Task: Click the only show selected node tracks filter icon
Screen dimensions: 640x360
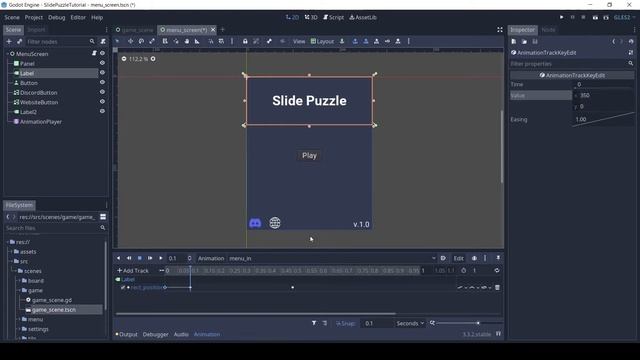Action: pyautogui.click(x=314, y=323)
